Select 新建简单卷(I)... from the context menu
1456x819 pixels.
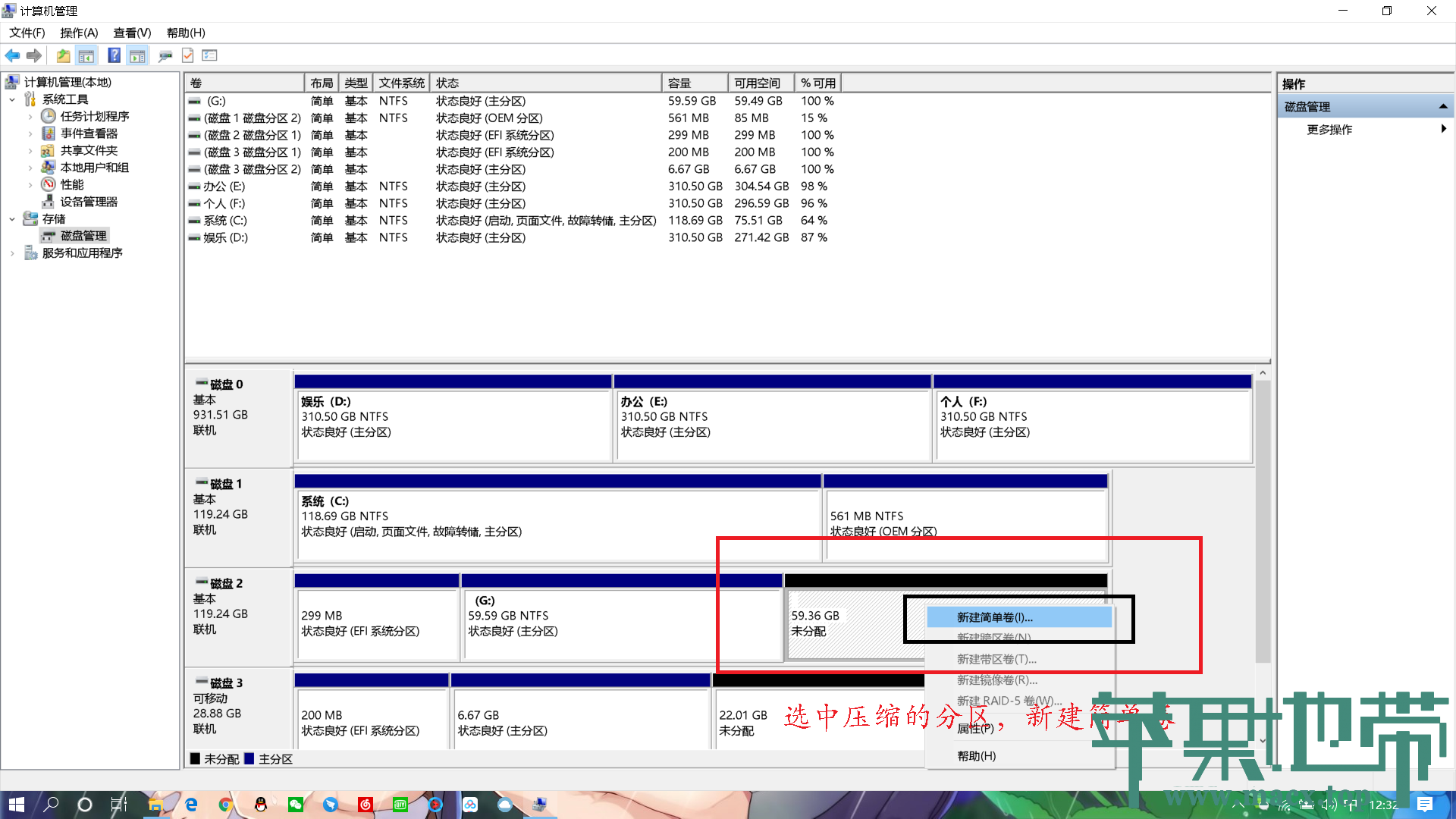click(x=994, y=617)
